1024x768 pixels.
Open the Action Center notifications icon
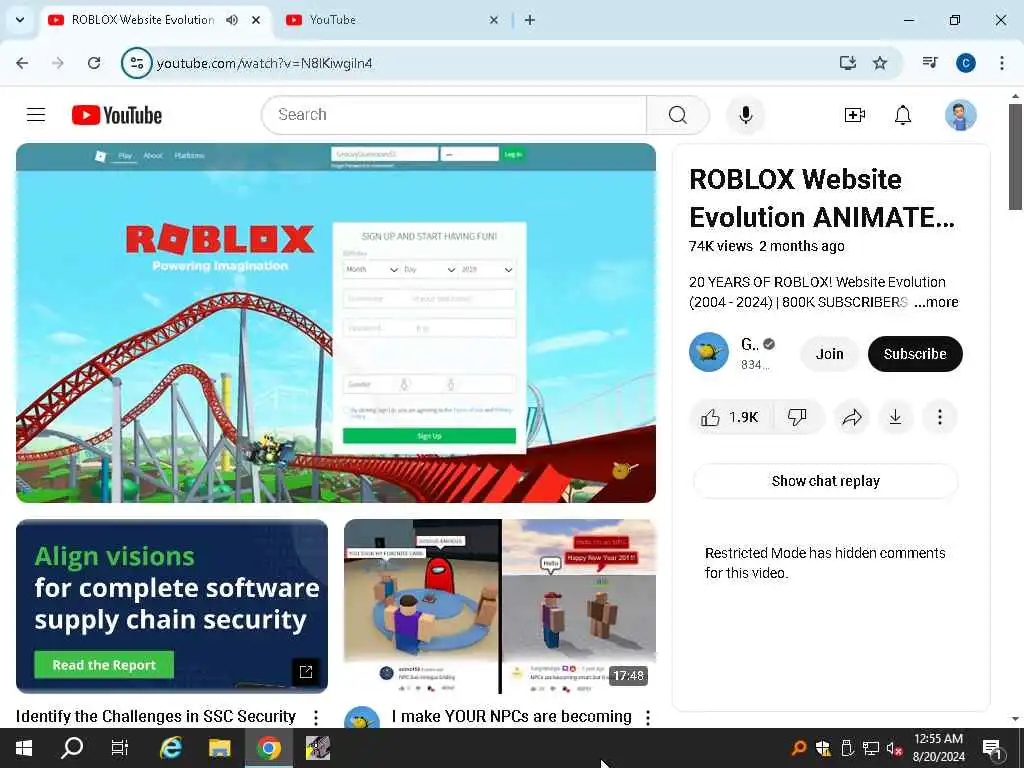pos(991,748)
